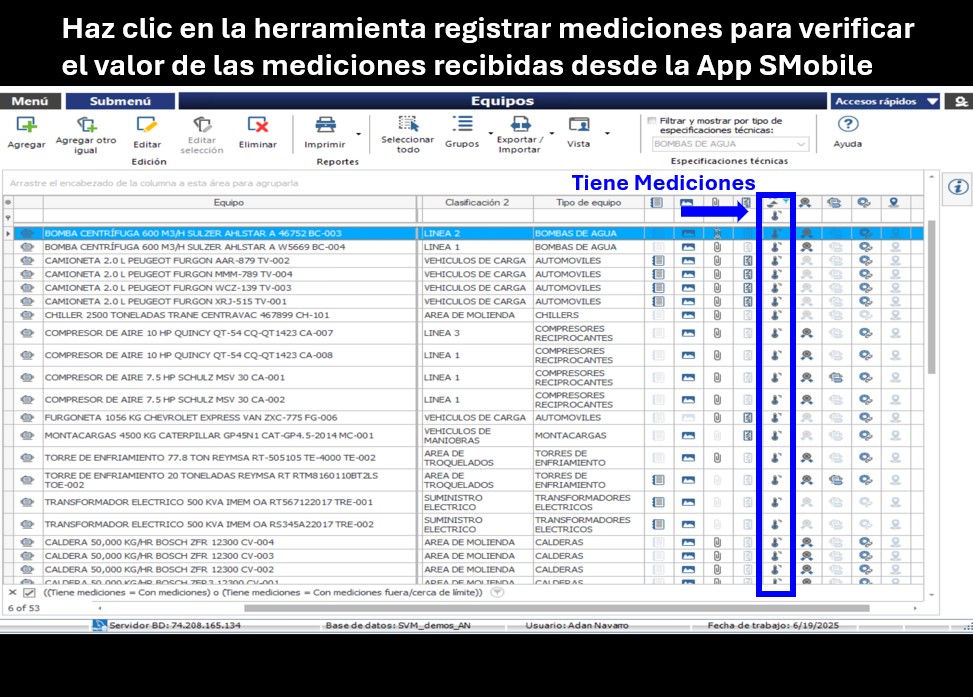Click the user icon beside Accesos rápidos
The width and height of the screenshot is (973, 697).
point(960,101)
